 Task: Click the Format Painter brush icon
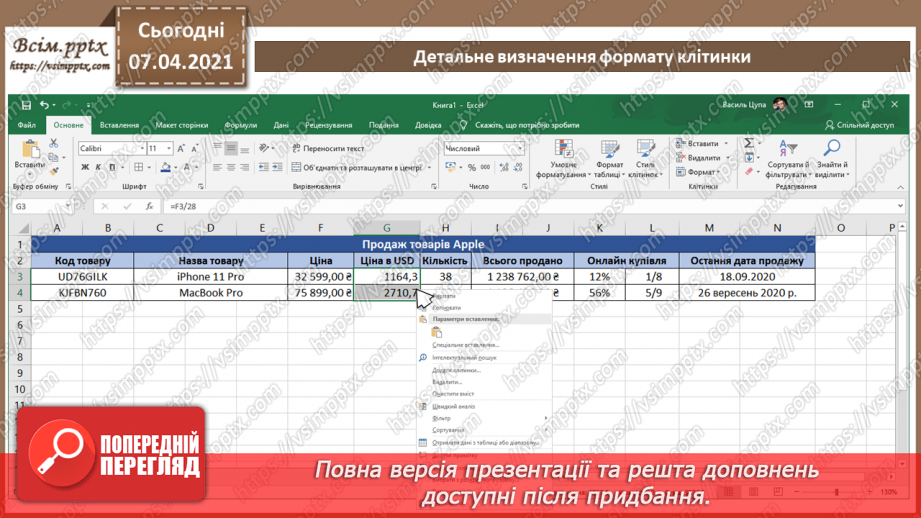coord(53,171)
